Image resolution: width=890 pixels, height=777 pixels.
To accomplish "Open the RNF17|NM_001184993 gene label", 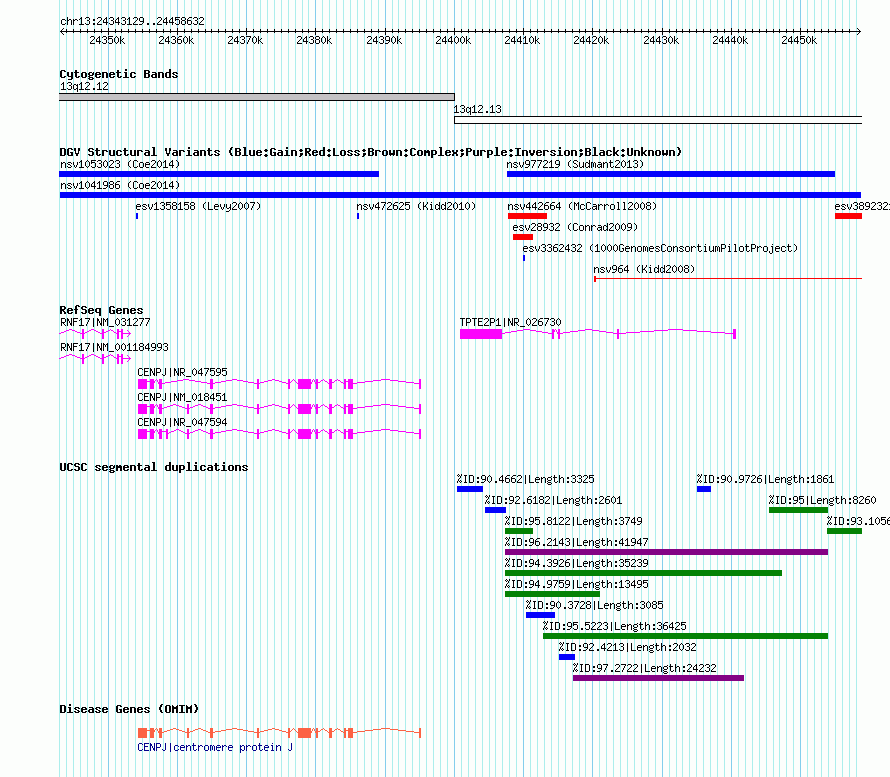I will pyautogui.click(x=114, y=347).
